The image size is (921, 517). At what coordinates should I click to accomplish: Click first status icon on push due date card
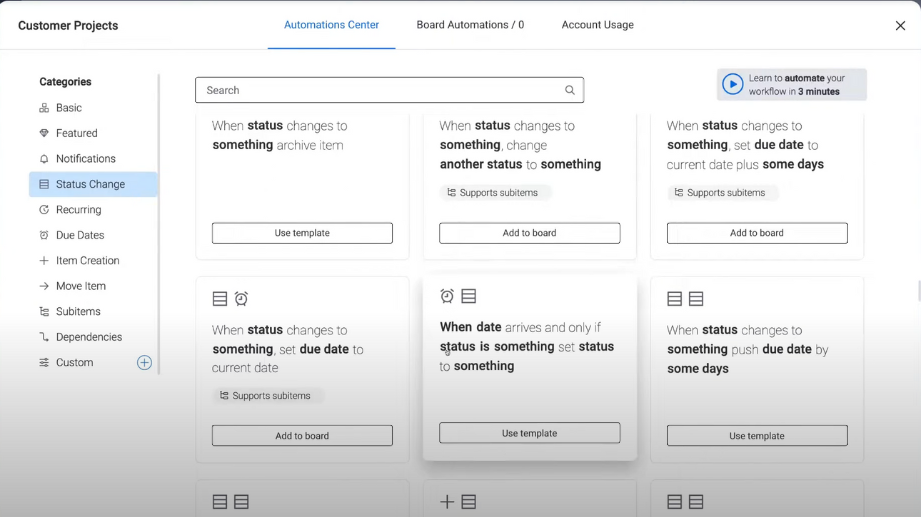(x=674, y=298)
